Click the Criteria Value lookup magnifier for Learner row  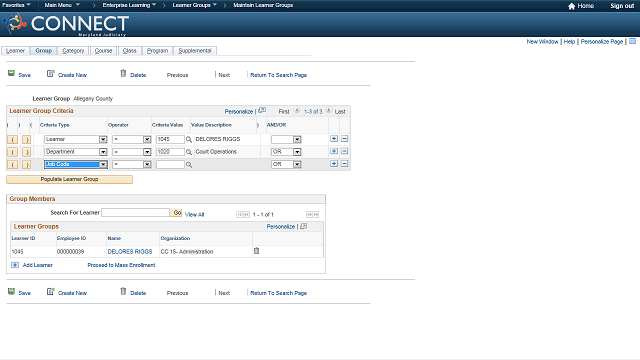189,140
